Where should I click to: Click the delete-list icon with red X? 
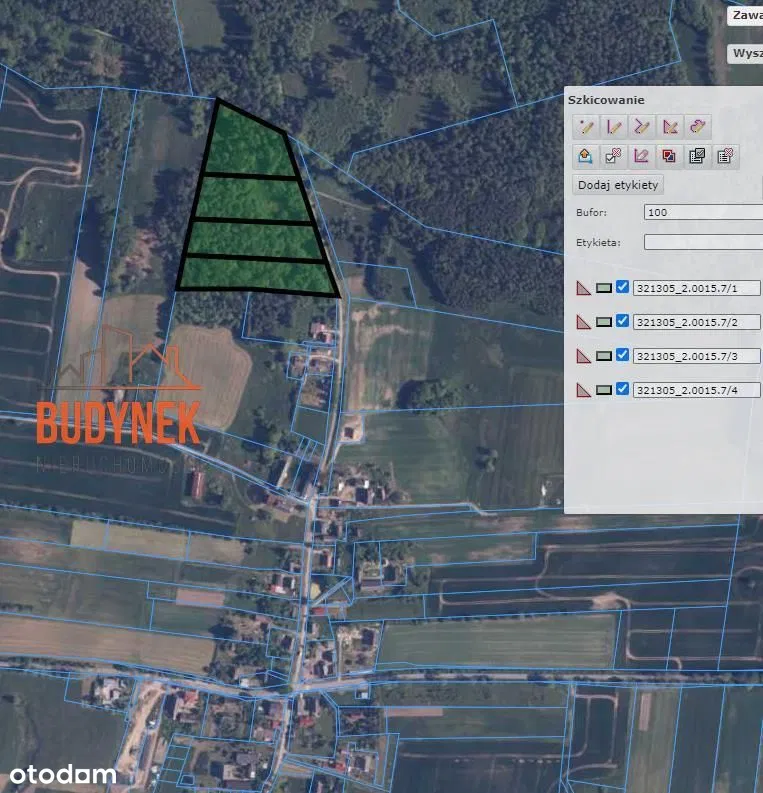point(726,155)
